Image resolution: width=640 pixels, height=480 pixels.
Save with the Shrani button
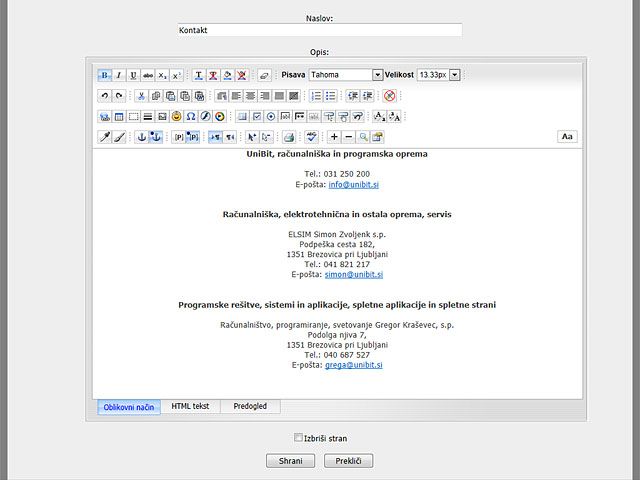point(290,461)
